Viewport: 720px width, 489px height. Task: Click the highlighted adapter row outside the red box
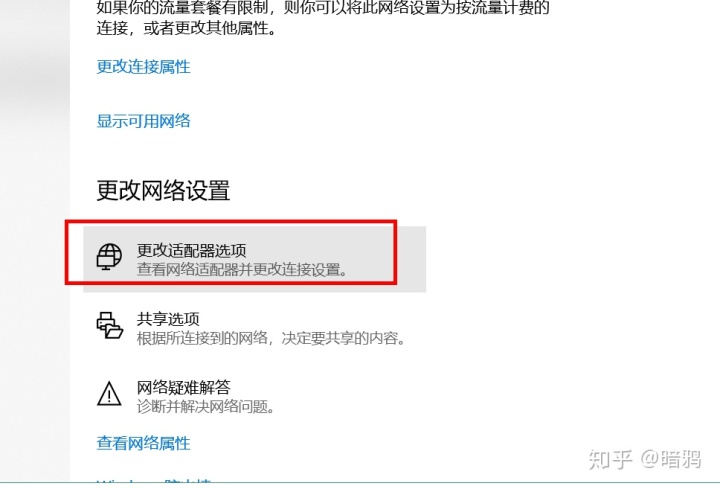pyautogui.click(x=411, y=259)
